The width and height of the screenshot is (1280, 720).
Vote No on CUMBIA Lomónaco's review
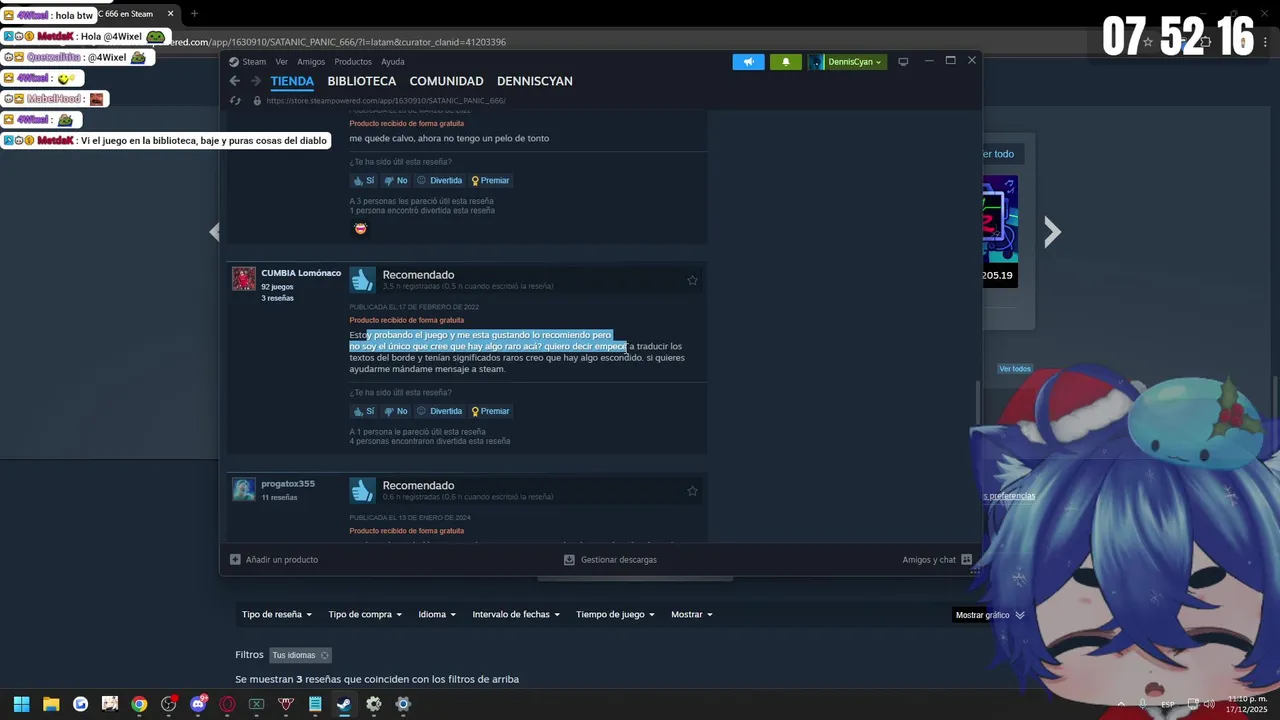pos(396,411)
